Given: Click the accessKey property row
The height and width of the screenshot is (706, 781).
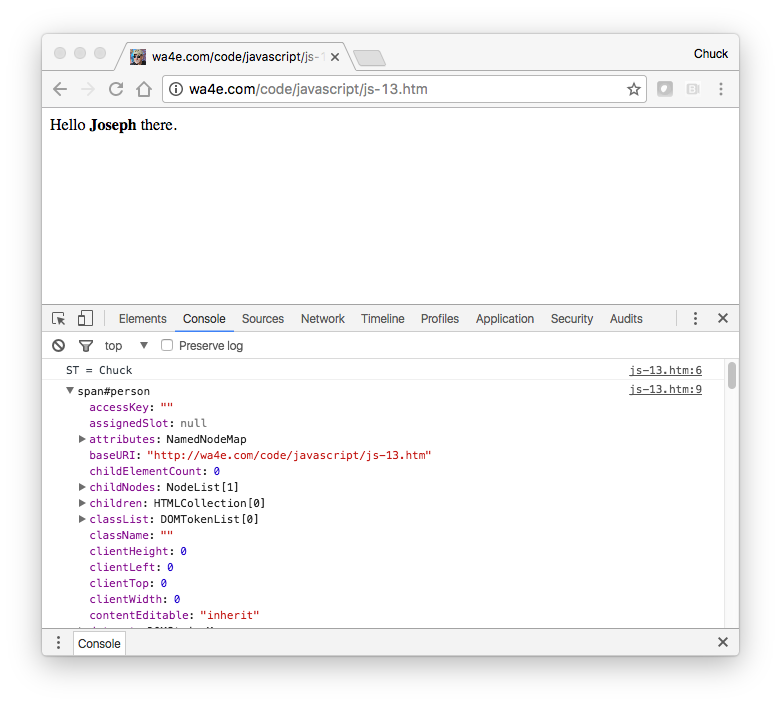Looking at the screenshot, I should [x=131, y=407].
